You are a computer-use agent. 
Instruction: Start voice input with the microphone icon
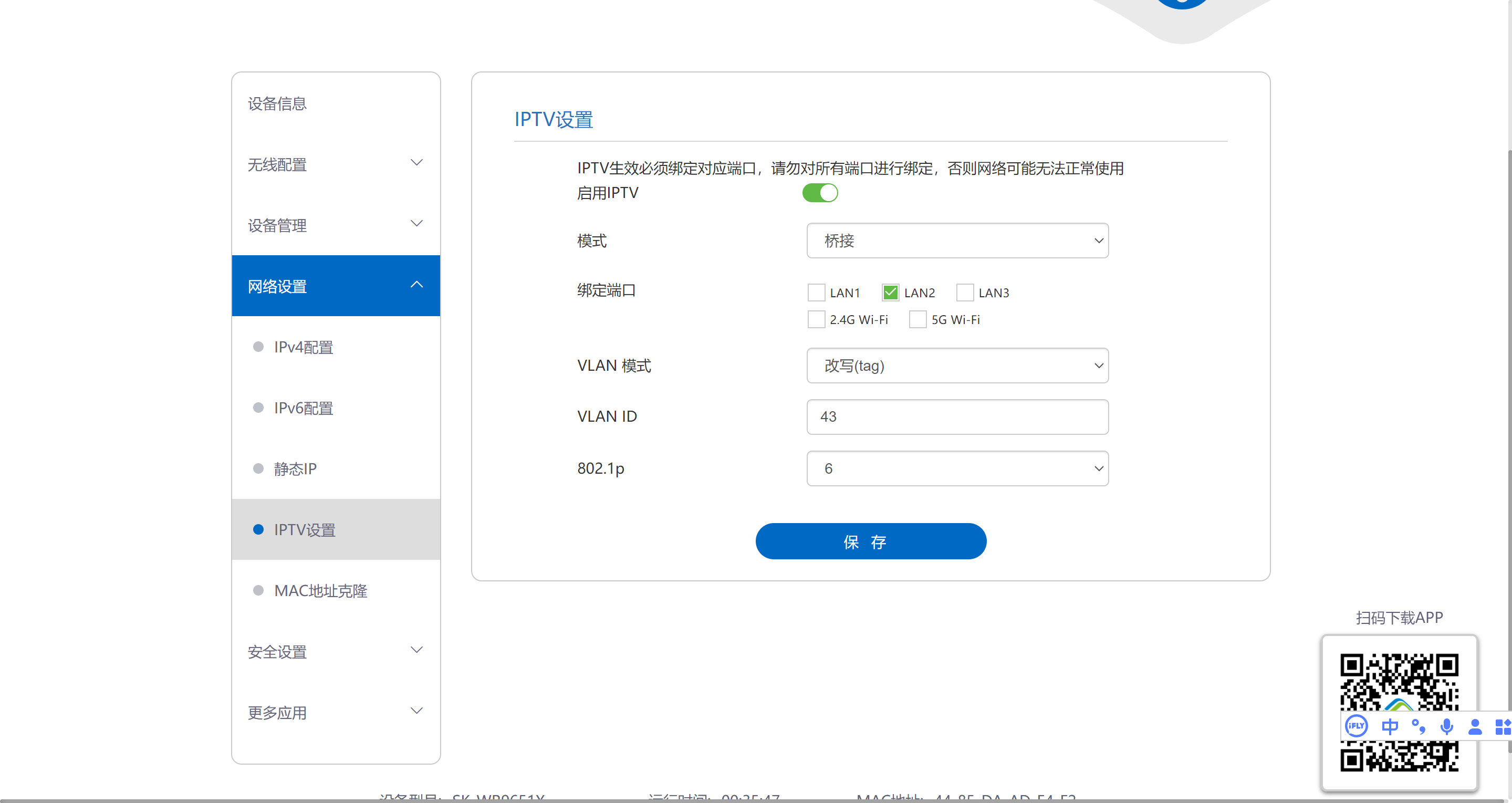[1447, 727]
